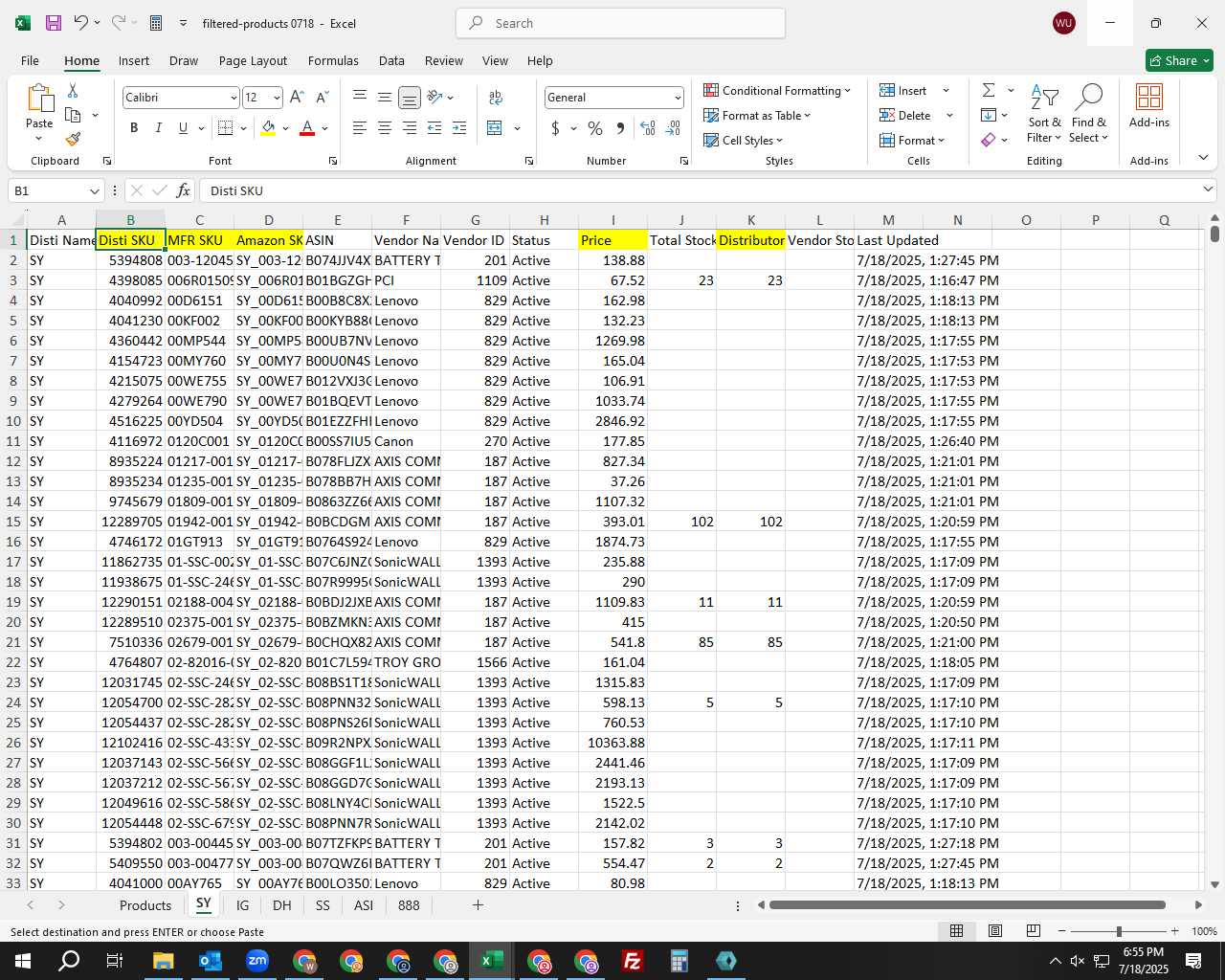Toggle Middle Align vertical alignment
This screenshot has width=1225, height=980.
[x=384, y=97]
